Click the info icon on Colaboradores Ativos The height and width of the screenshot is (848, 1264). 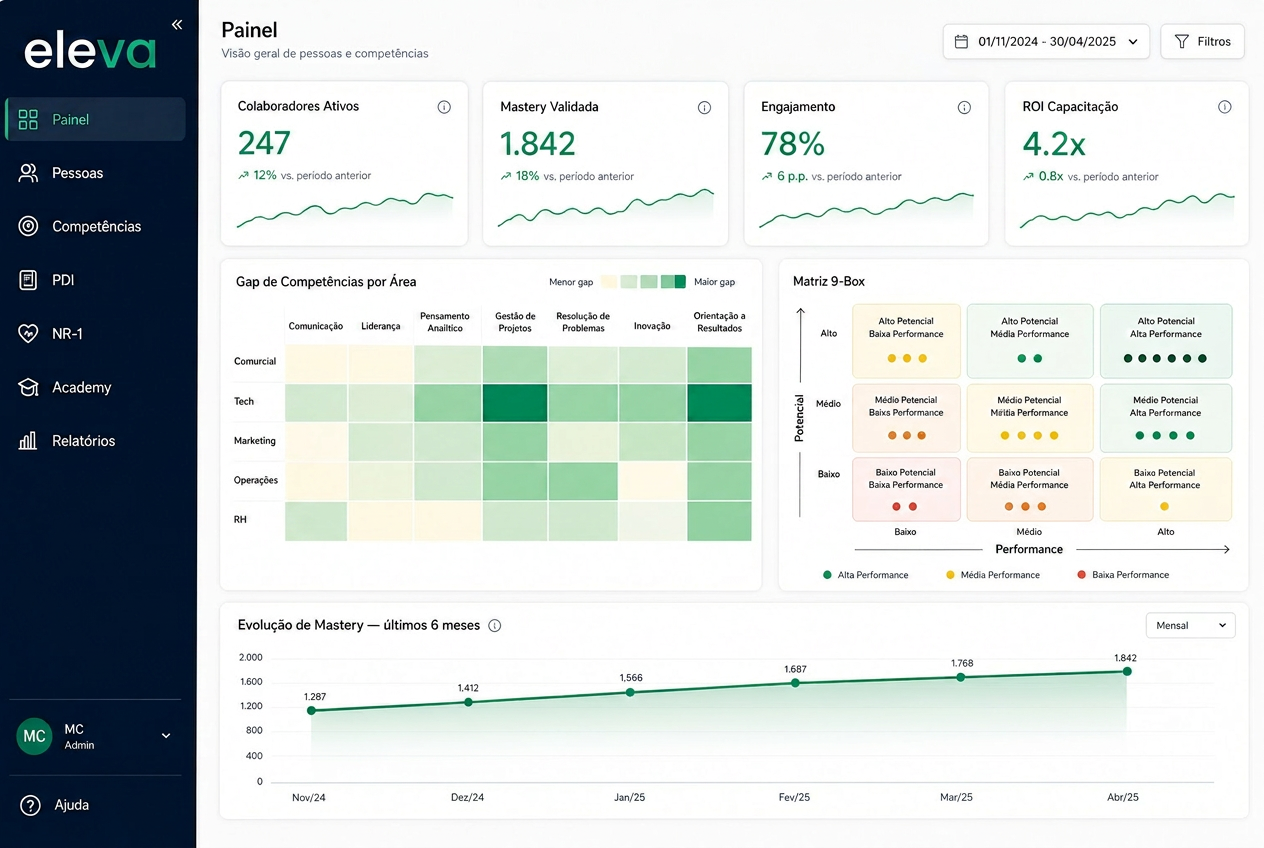point(444,107)
